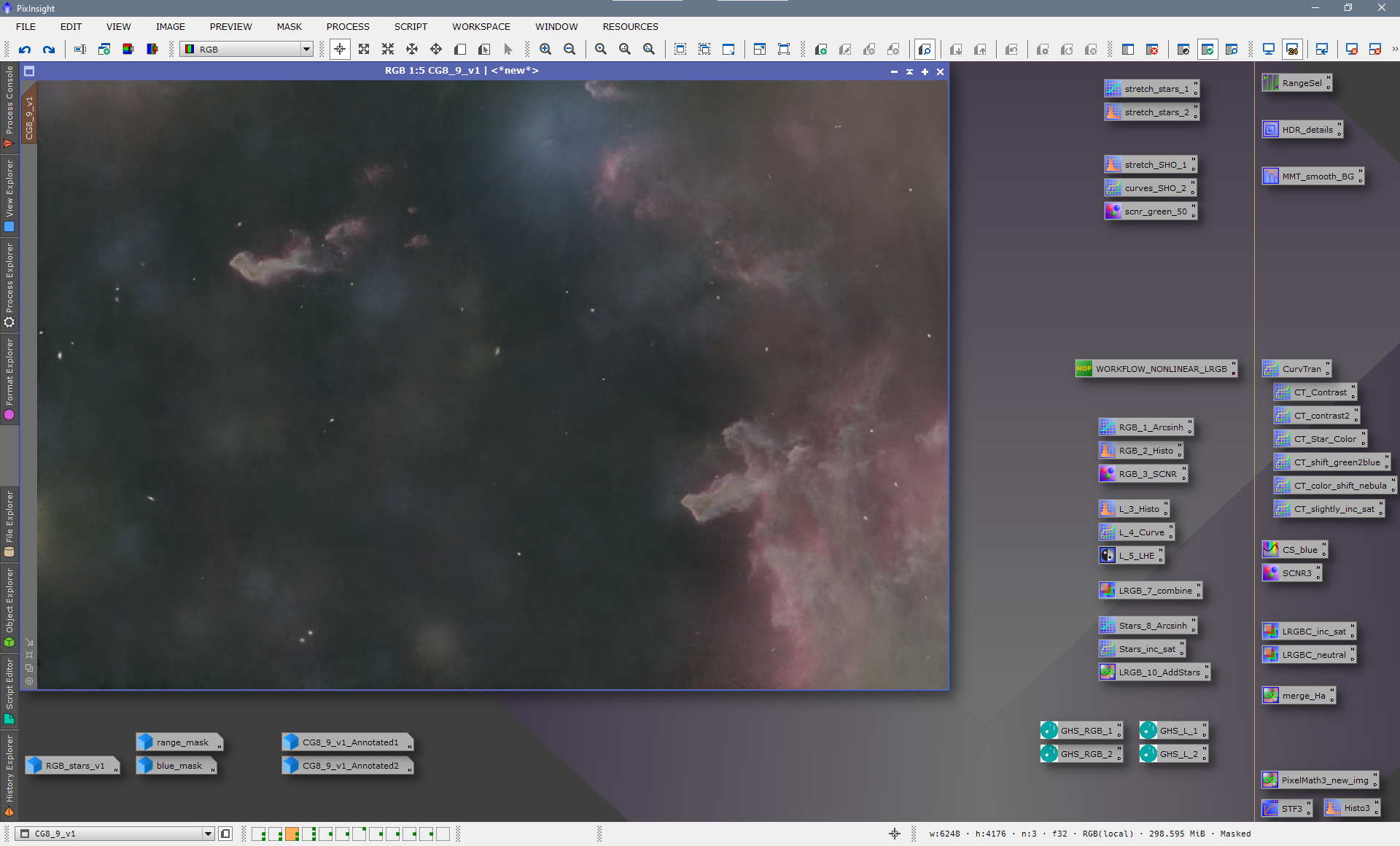This screenshot has height=846, width=1400.
Task: Open the RESOURCES menu
Action: pyautogui.click(x=630, y=26)
